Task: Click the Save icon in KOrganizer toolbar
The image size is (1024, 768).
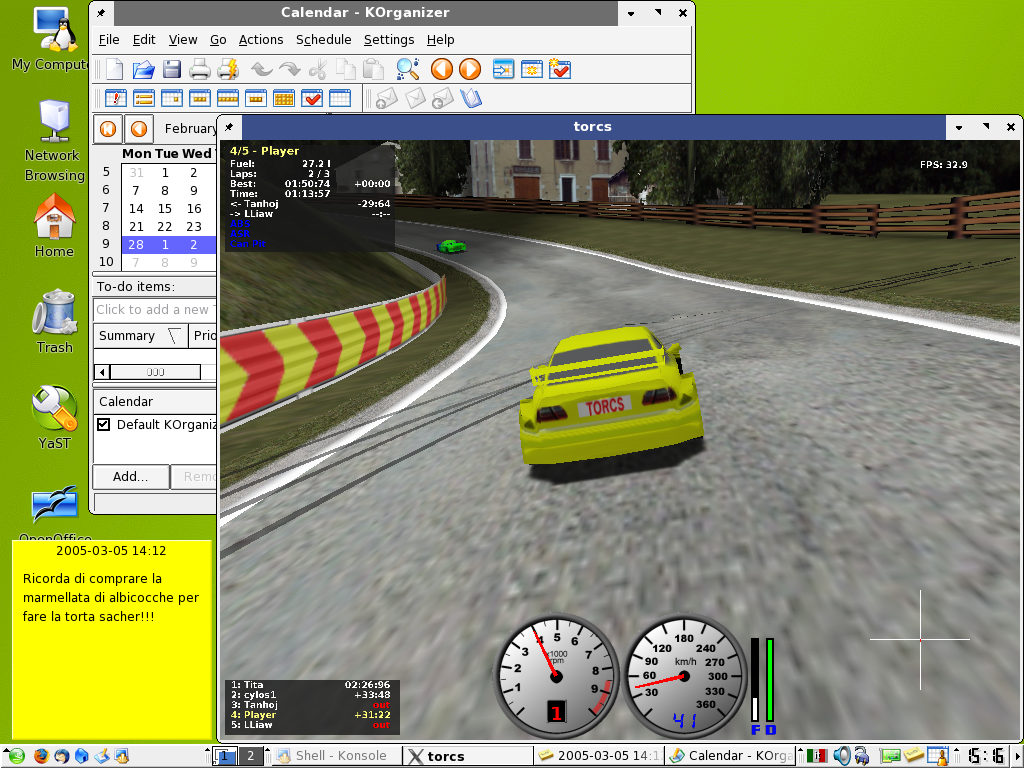Action: (171, 69)
